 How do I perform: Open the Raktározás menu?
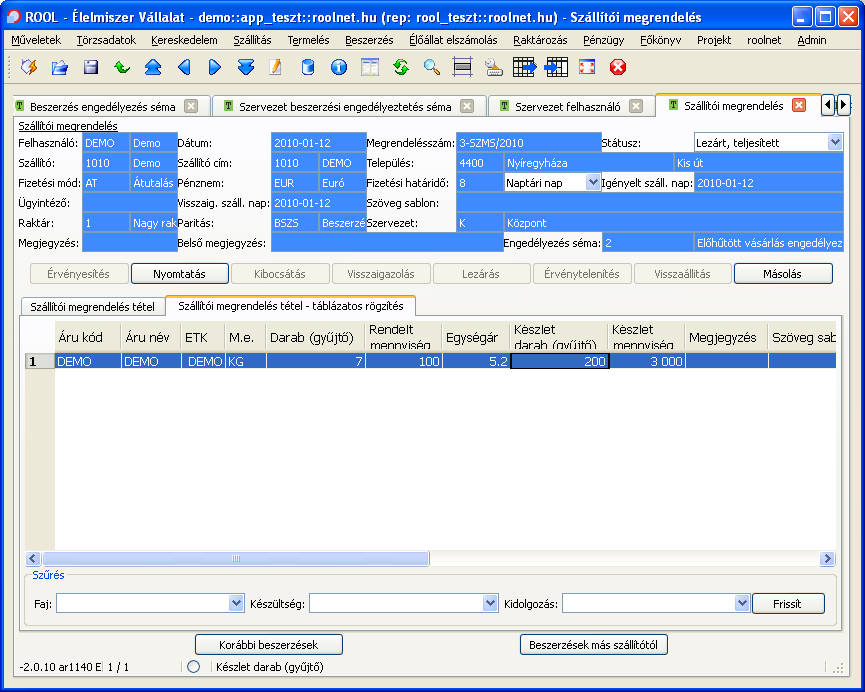pos(539,40)
